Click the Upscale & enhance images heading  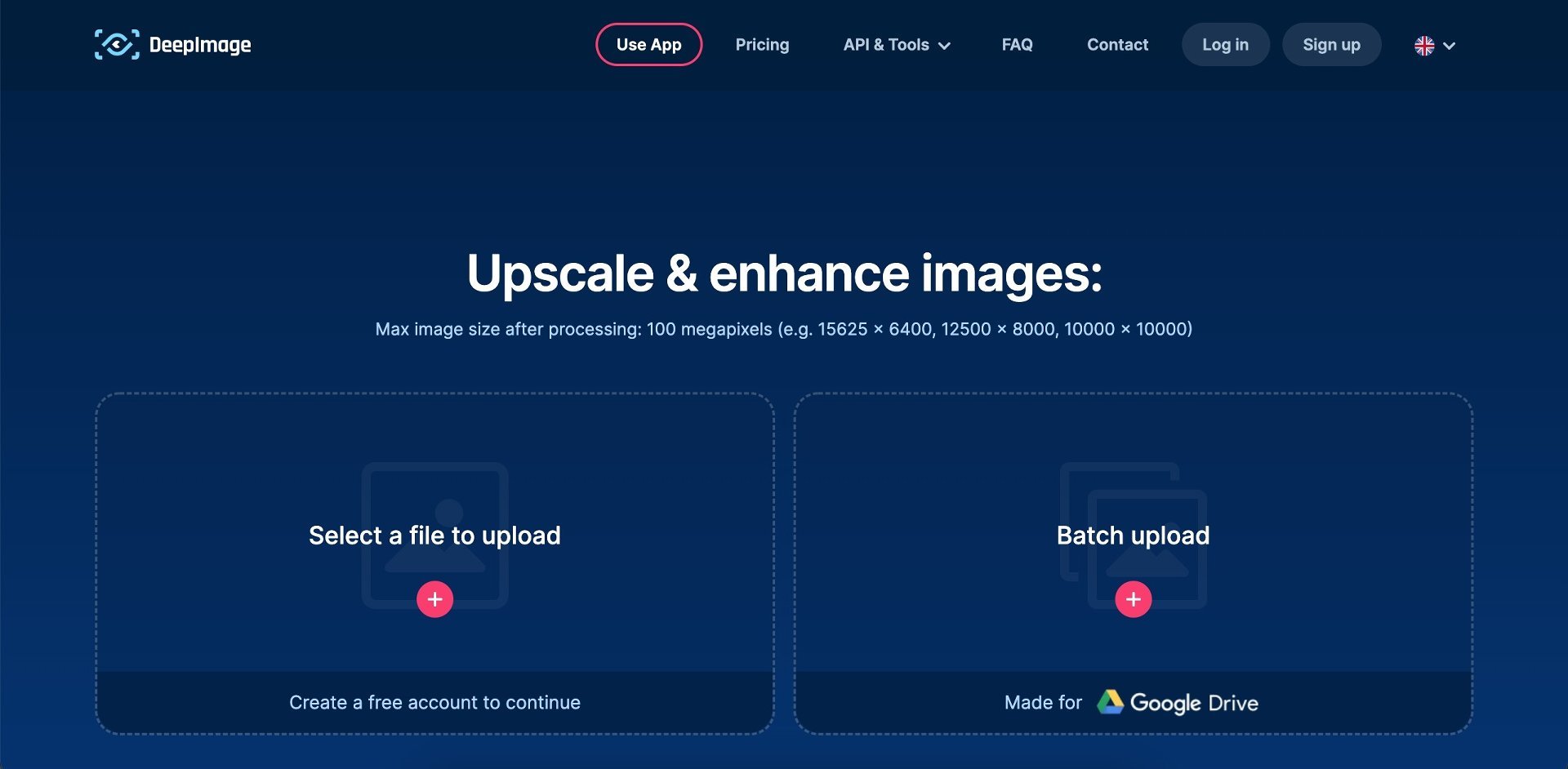coord(784,273)
